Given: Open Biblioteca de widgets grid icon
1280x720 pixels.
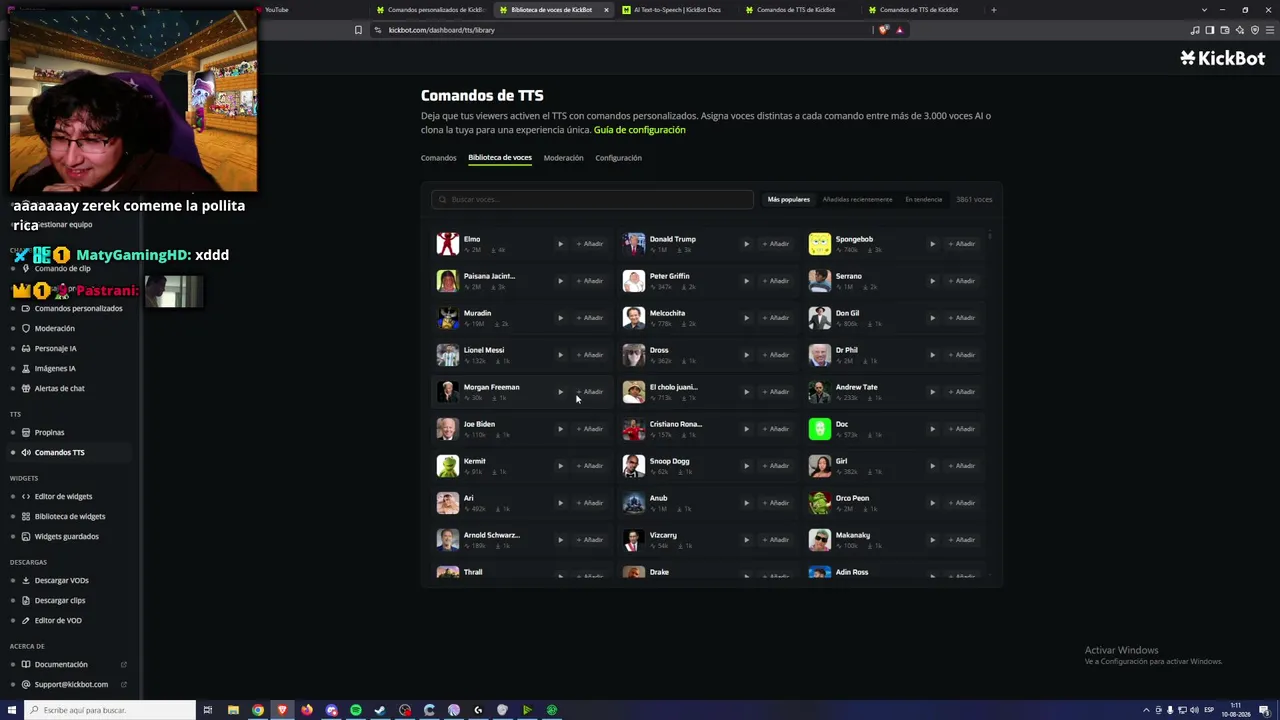Looking at the screenshot, I should (27, 516).
